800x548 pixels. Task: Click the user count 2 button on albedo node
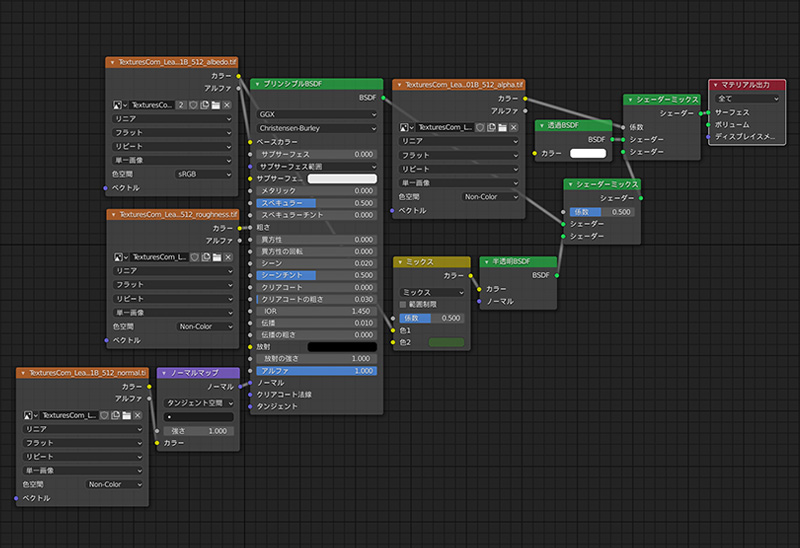point(181,104)
